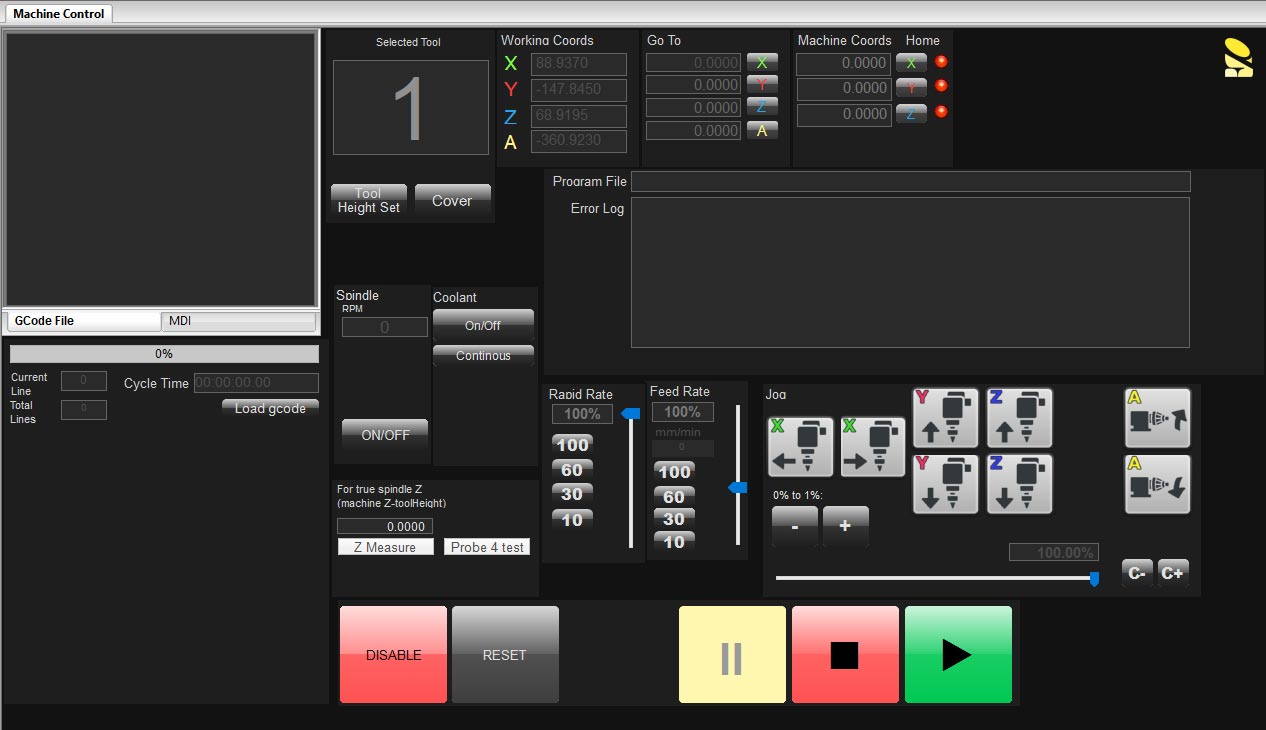This screenshot has width=1266, height=730.
Task: Start the program with the green play button
Action: pyautogui.click(x=958, y=655)
